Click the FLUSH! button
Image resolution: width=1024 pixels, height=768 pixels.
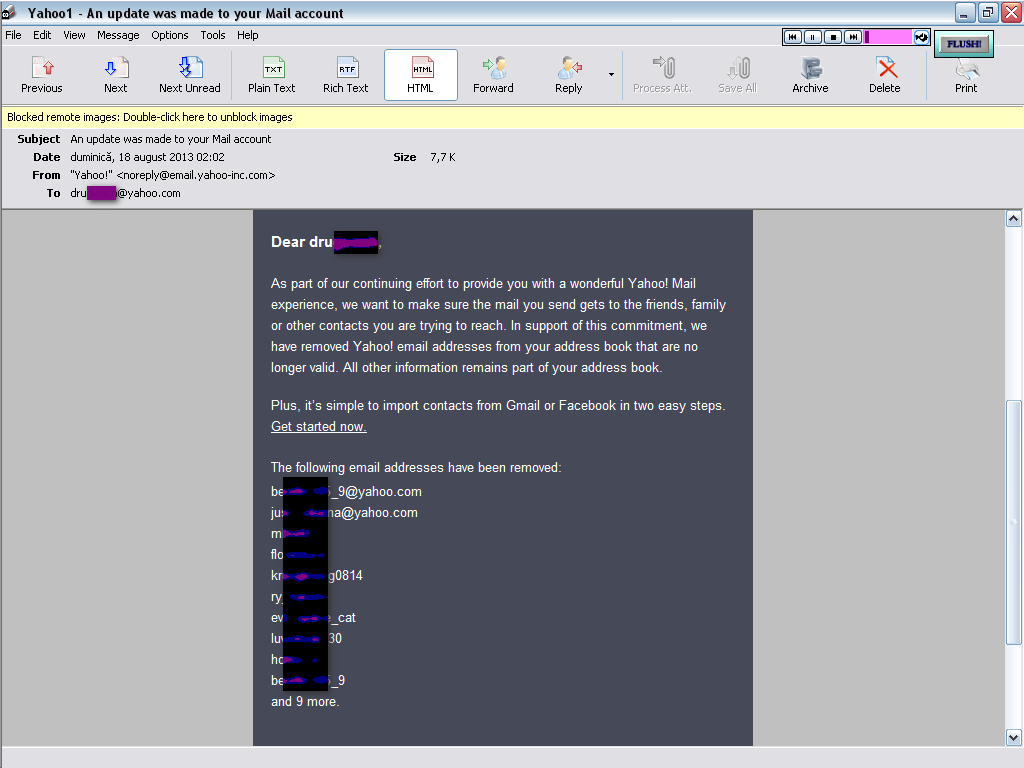(x=964, y=44)
